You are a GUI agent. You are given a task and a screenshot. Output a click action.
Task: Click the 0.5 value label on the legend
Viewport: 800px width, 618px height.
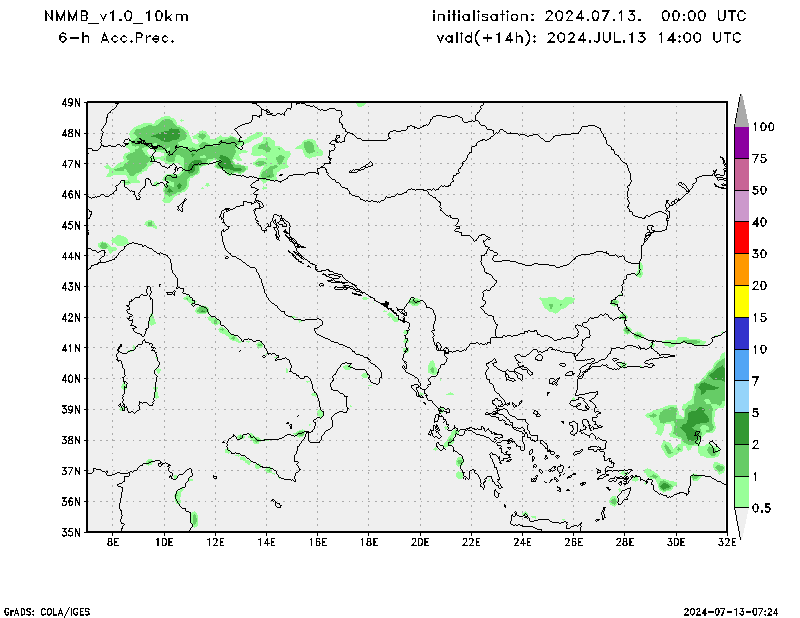pos(762,508)
